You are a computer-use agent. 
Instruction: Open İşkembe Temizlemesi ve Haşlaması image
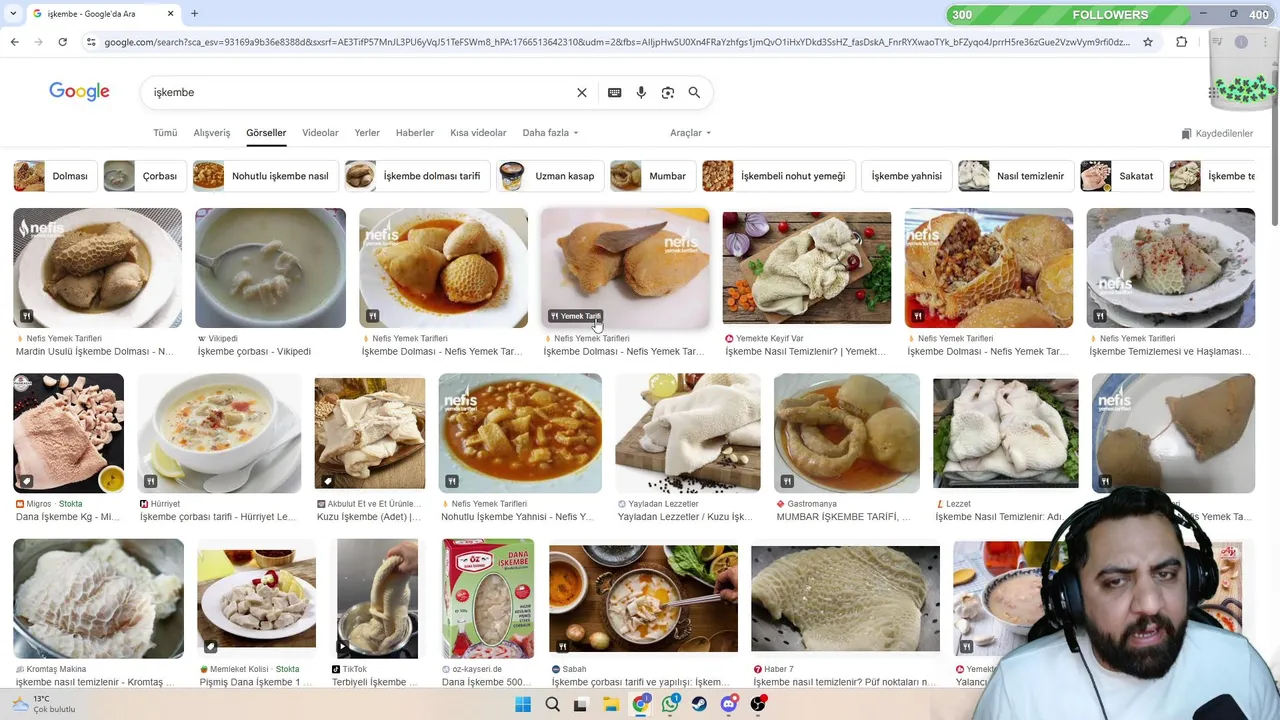pyautogui.click(x=1170, y=268)
